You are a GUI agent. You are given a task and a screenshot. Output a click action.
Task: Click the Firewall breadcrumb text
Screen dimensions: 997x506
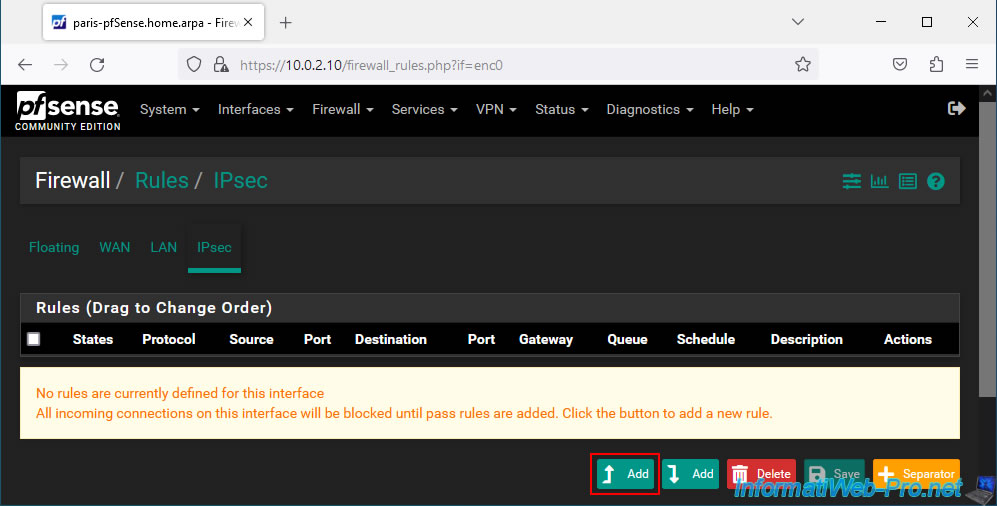(x=72, y=181)
